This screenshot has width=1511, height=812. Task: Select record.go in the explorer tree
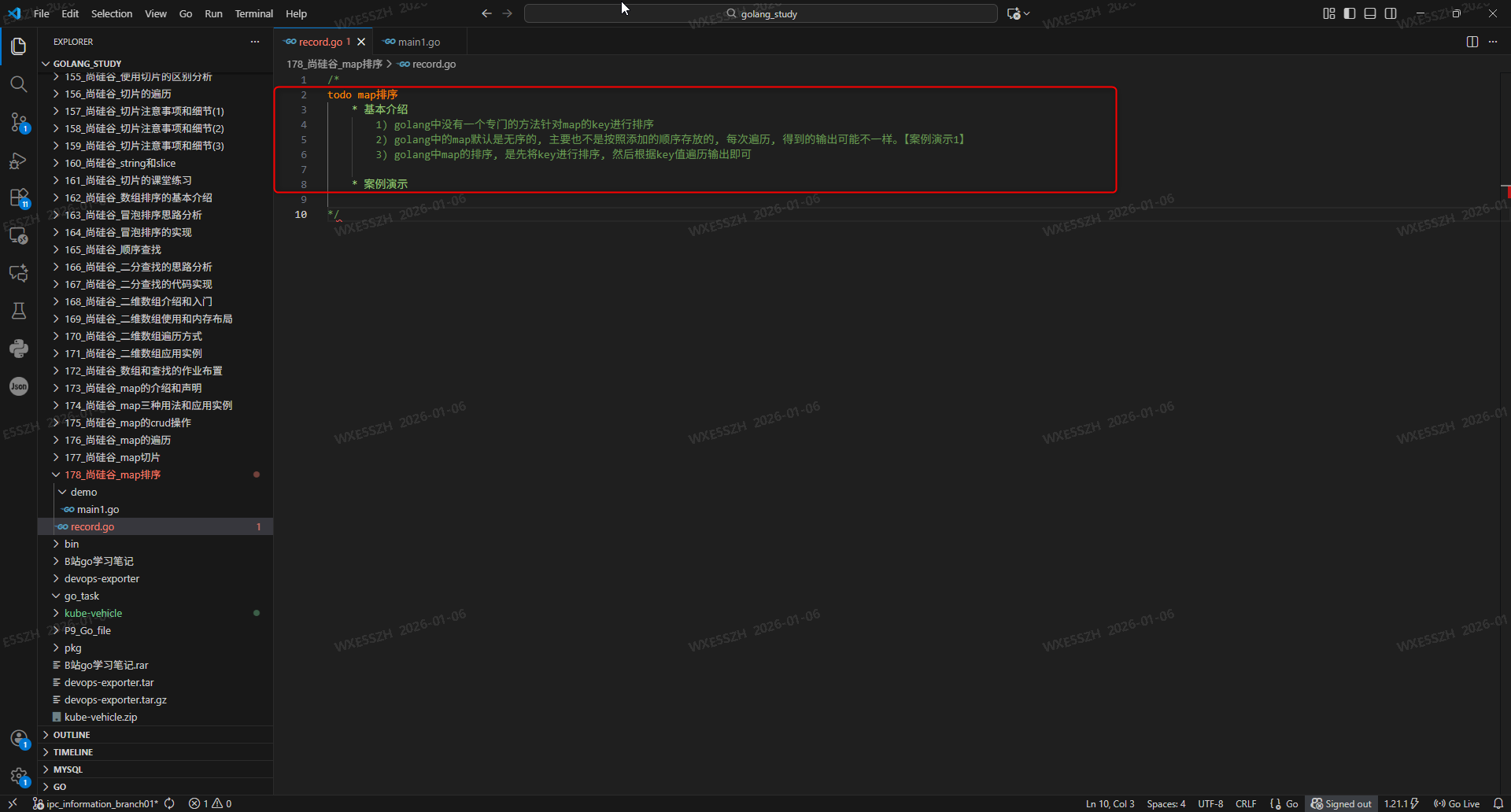[x=155, y=526]
